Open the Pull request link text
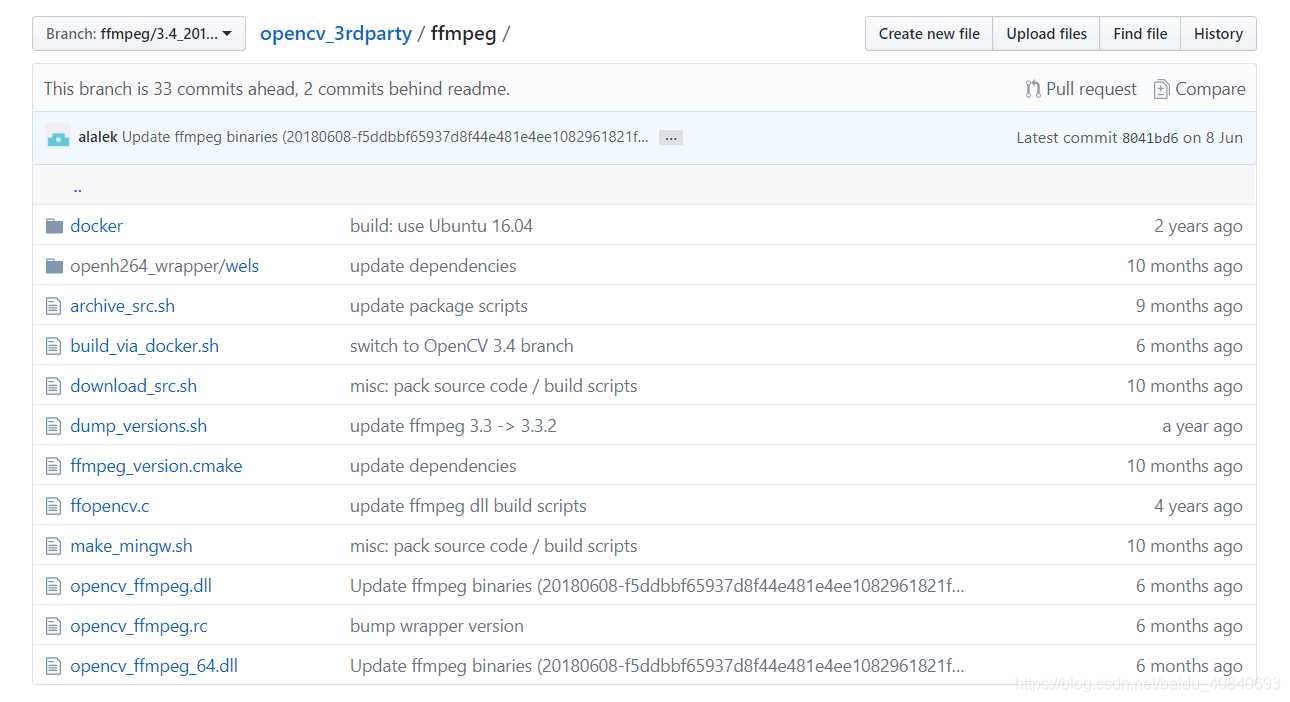1290x702 pixels. (1091, 89)
